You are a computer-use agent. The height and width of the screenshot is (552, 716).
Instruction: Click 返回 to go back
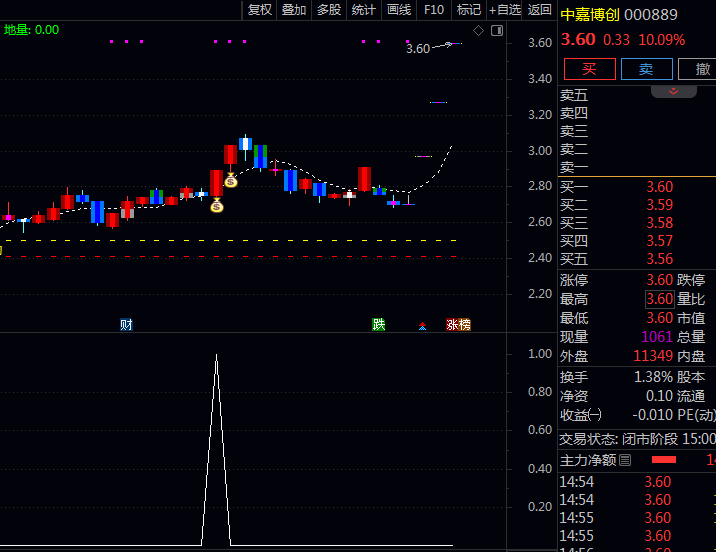(x=539, y=10)
